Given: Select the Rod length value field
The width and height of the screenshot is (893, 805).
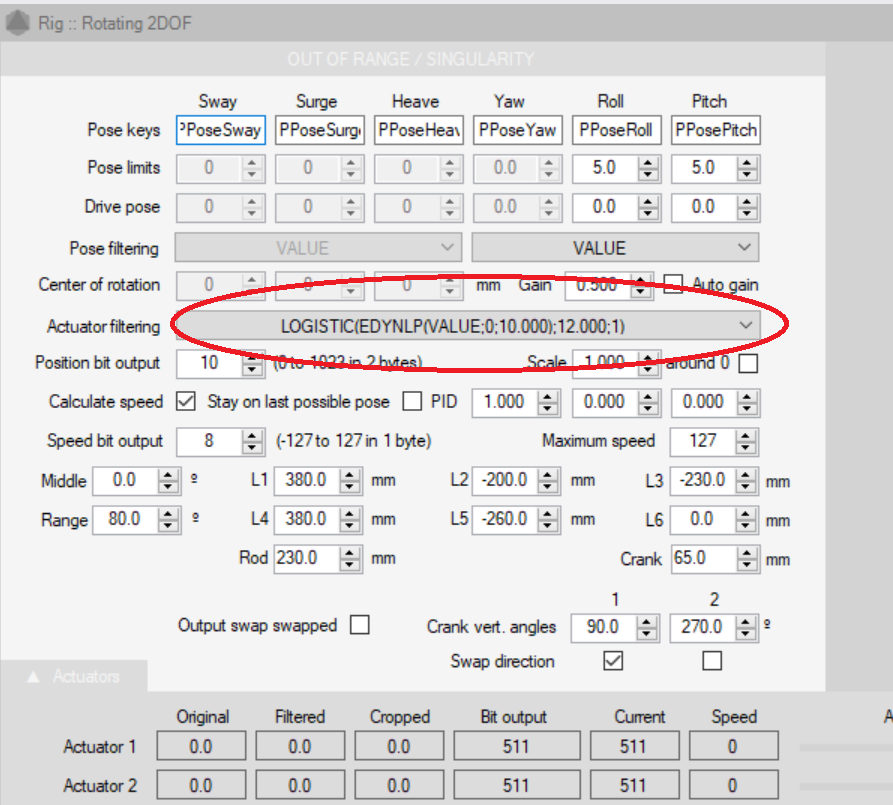Looking at the screenshot, I should pyautogui.click(x=304, y=558).
